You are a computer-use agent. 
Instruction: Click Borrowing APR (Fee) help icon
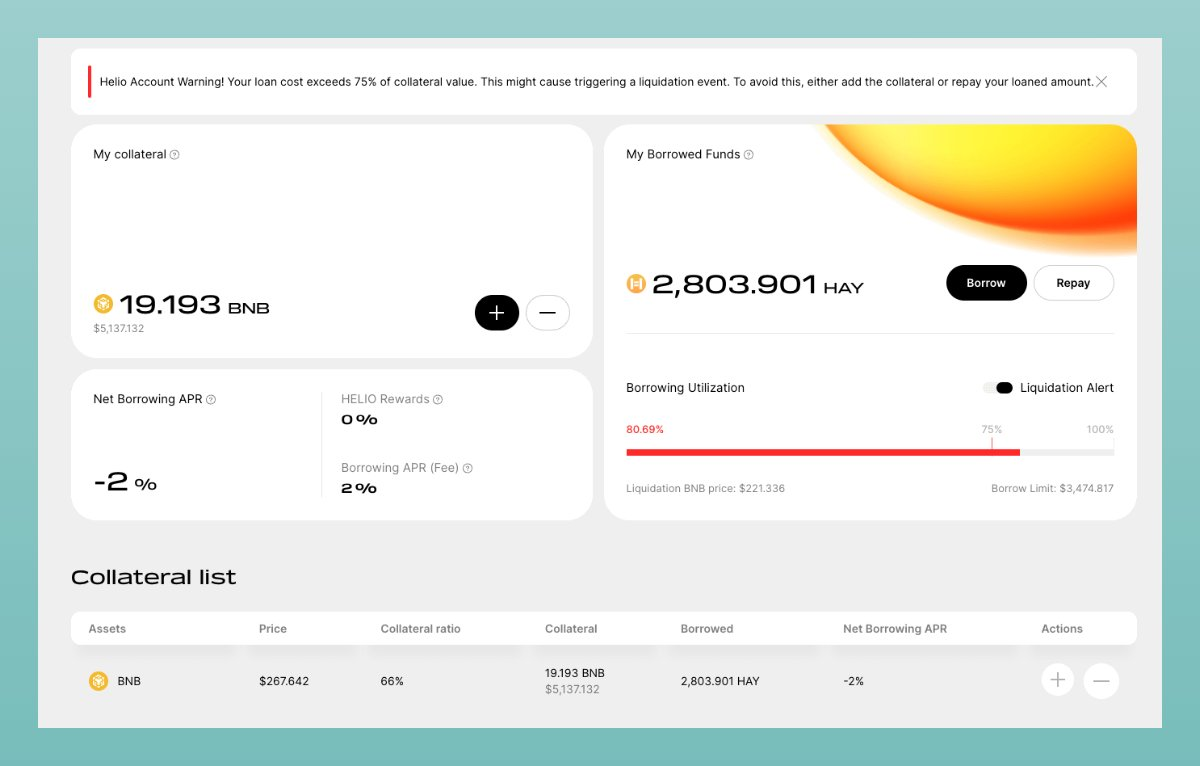[468, 468]
